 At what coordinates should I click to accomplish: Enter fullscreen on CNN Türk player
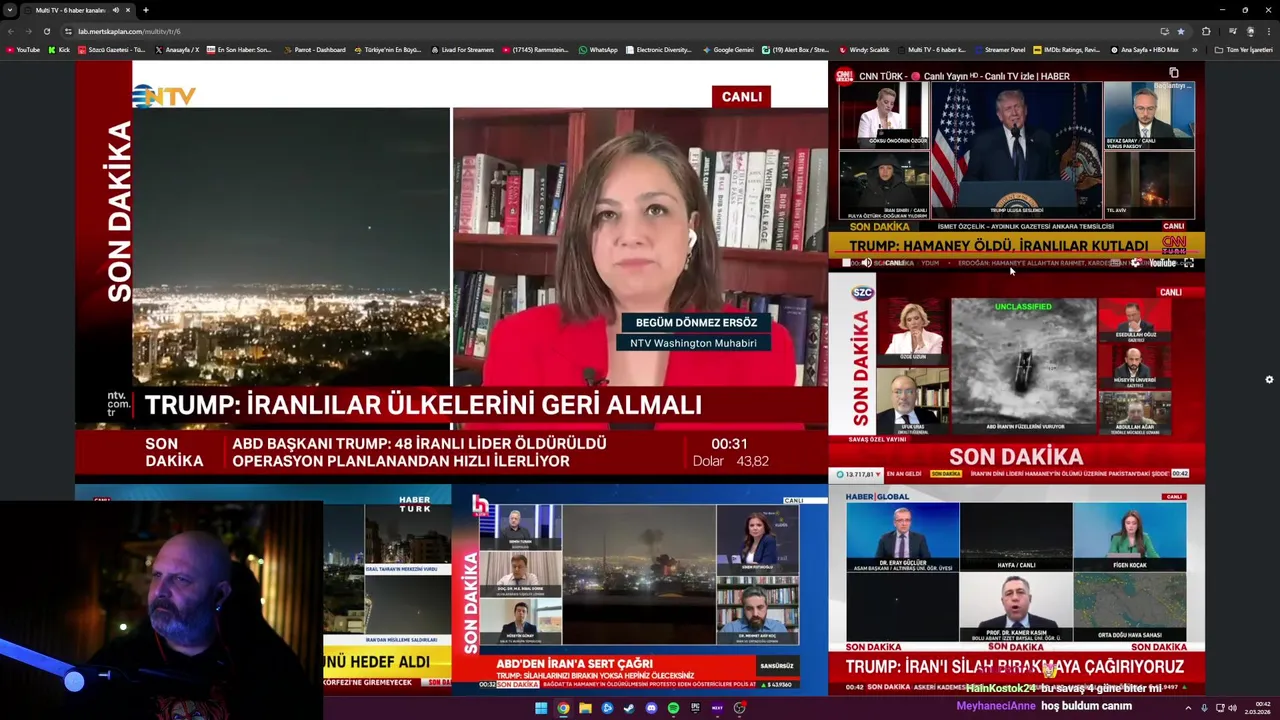coord(1189,263)
